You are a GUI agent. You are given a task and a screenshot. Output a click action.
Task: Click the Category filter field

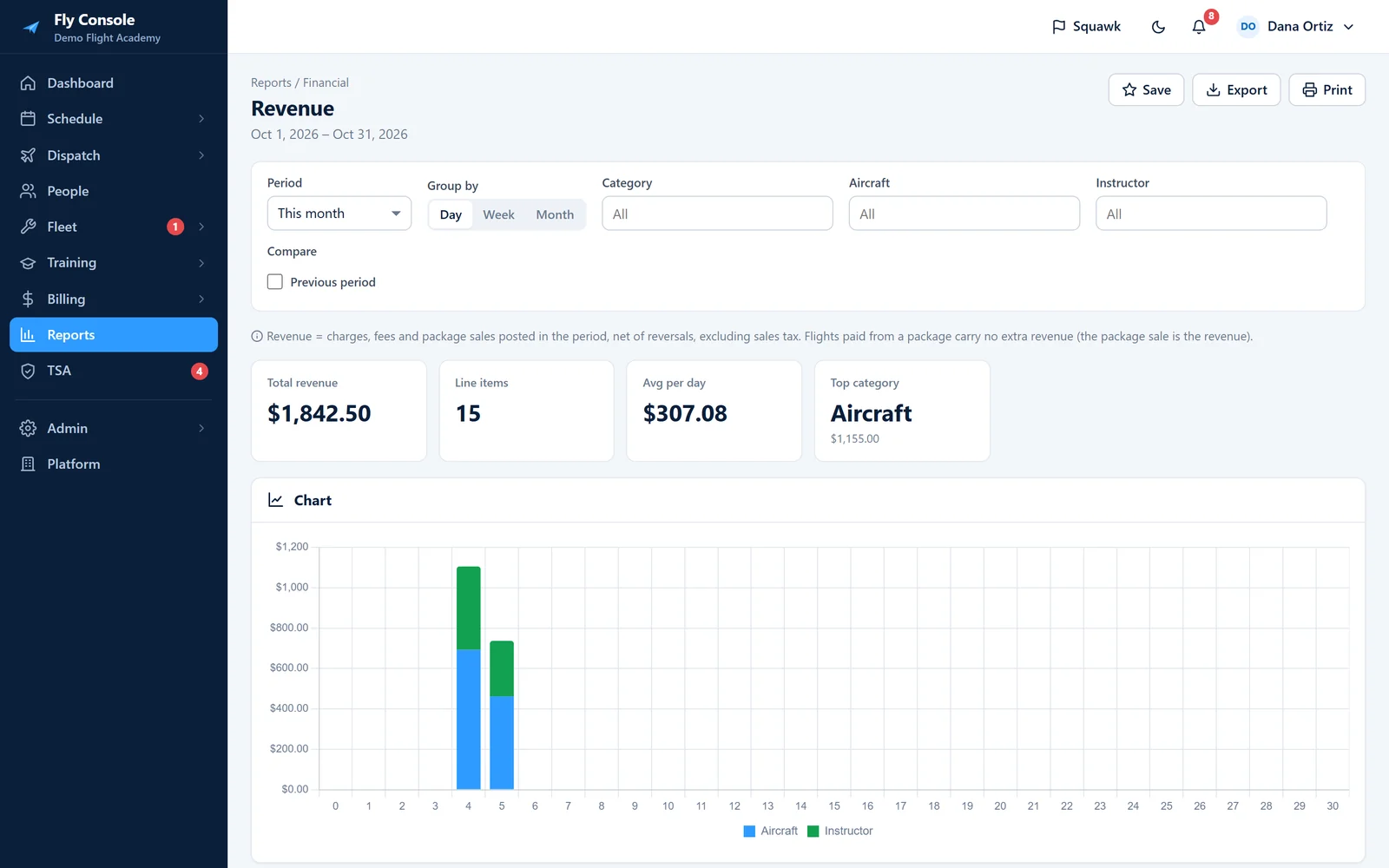point(717,214)
